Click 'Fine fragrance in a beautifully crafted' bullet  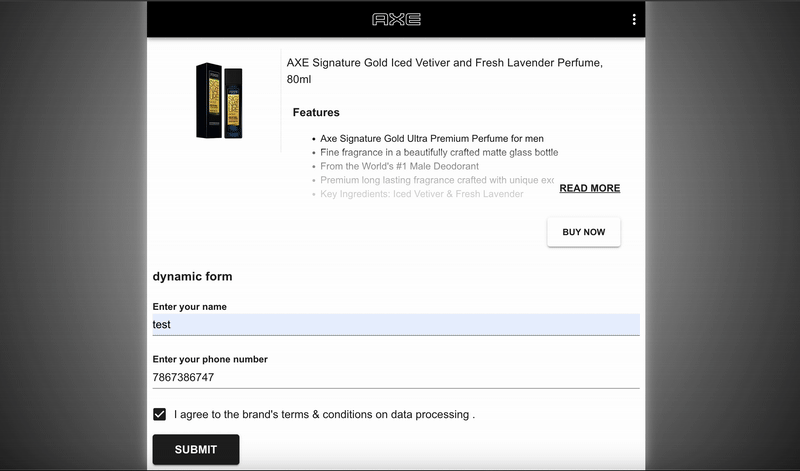coord(439,153)
